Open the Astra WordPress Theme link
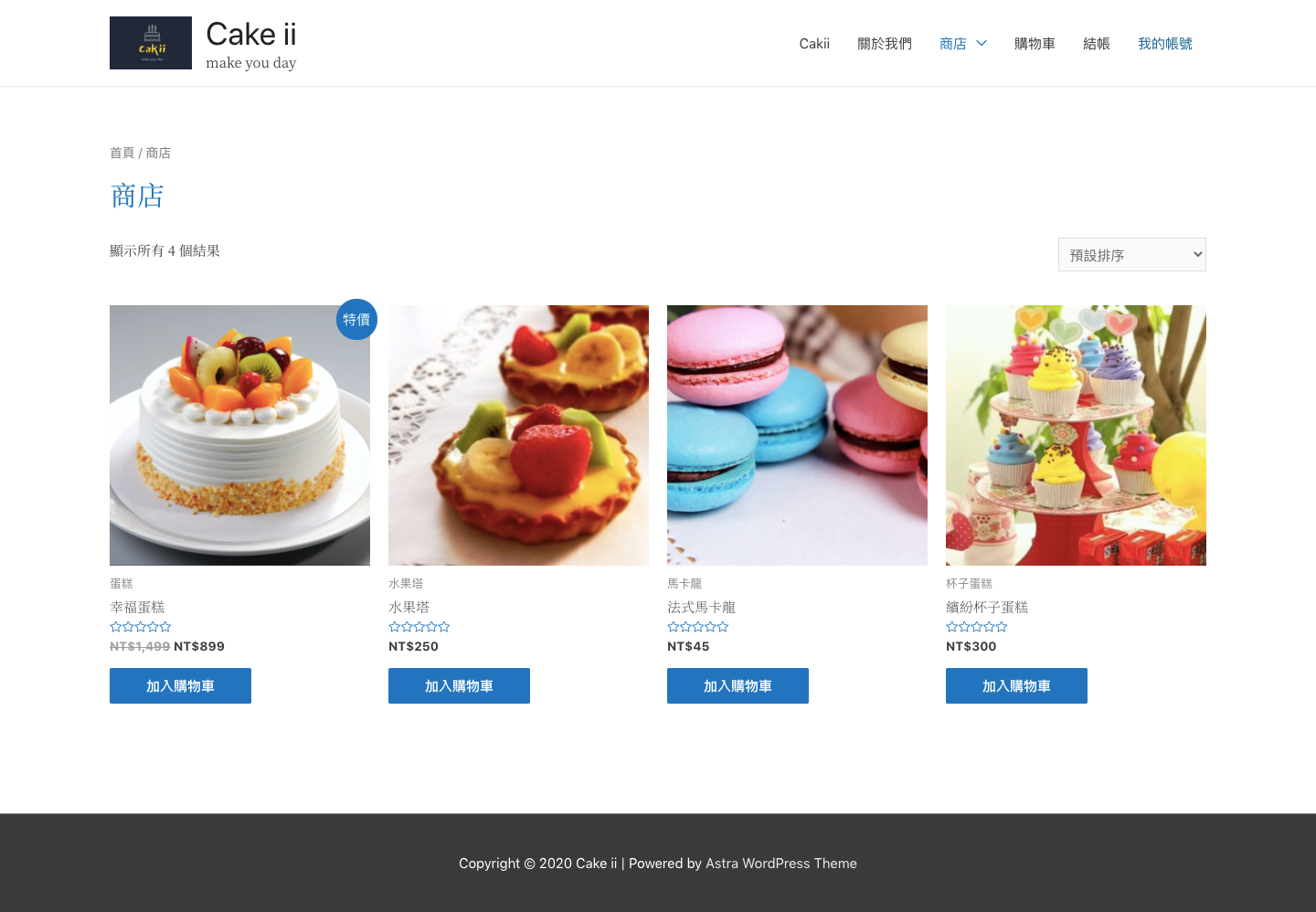 (781, 864)
